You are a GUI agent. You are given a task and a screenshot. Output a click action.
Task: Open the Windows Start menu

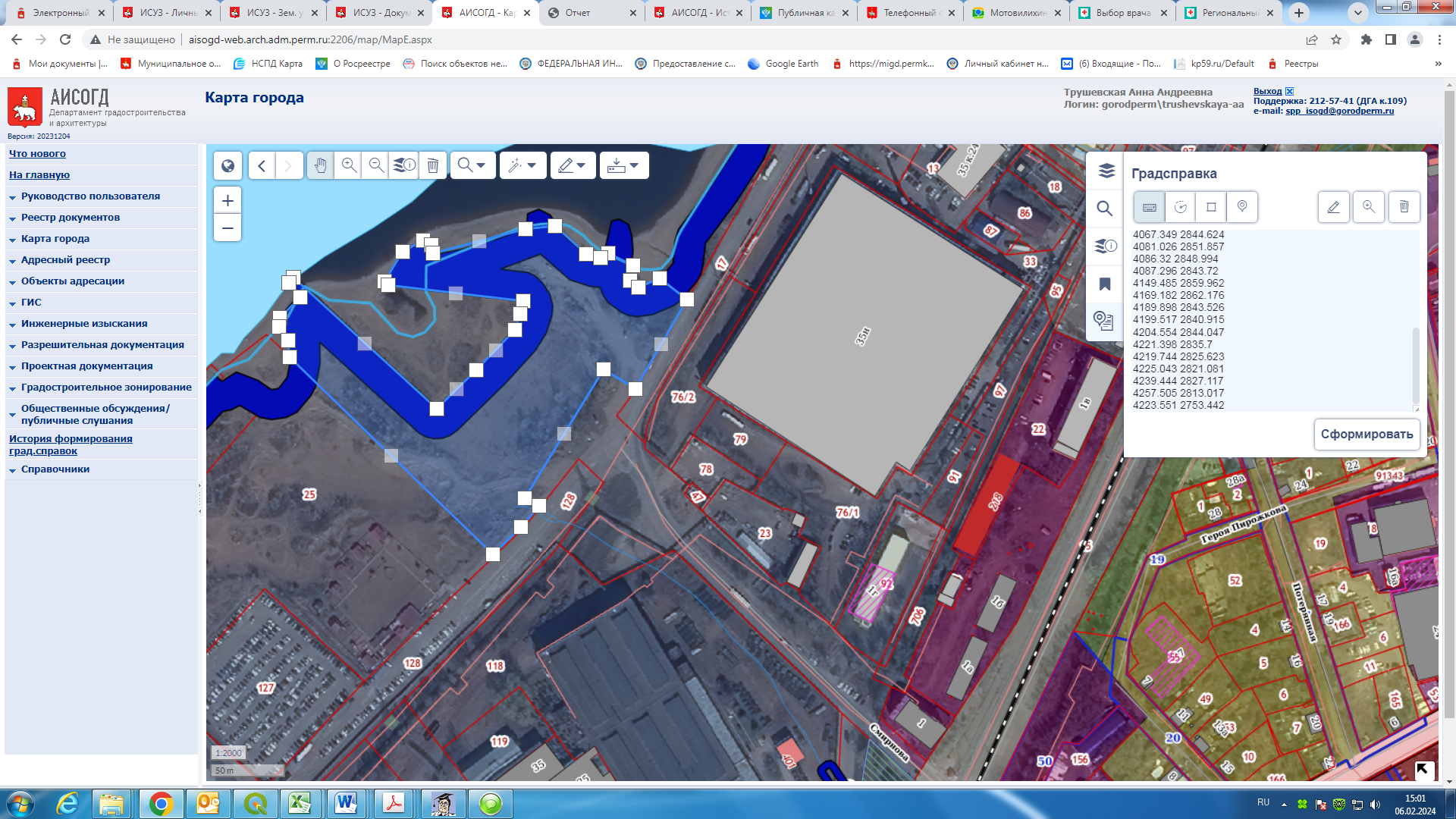[x=20, y=803]
